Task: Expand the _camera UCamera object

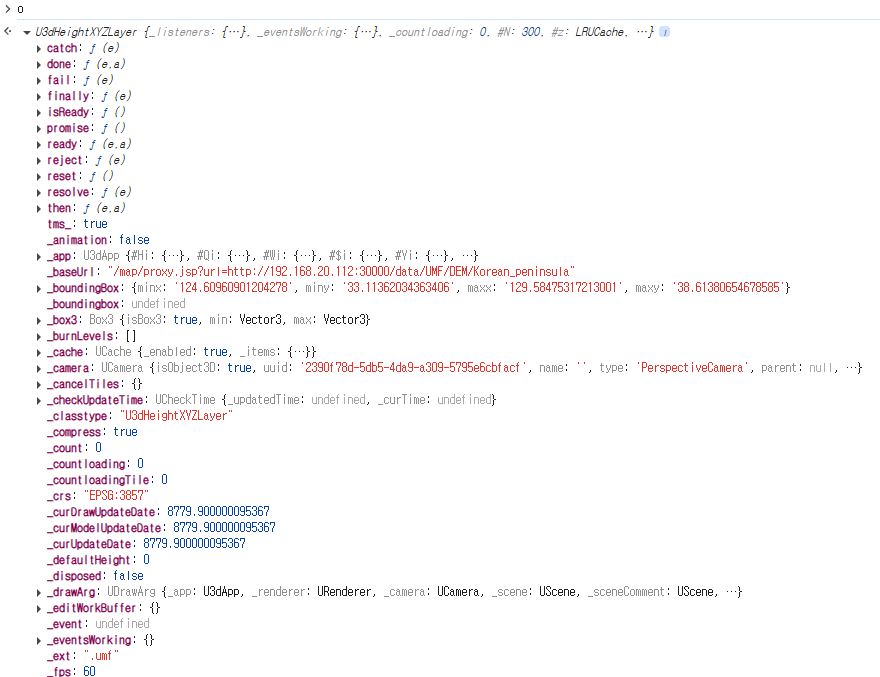Action: [x=39, y=369]
